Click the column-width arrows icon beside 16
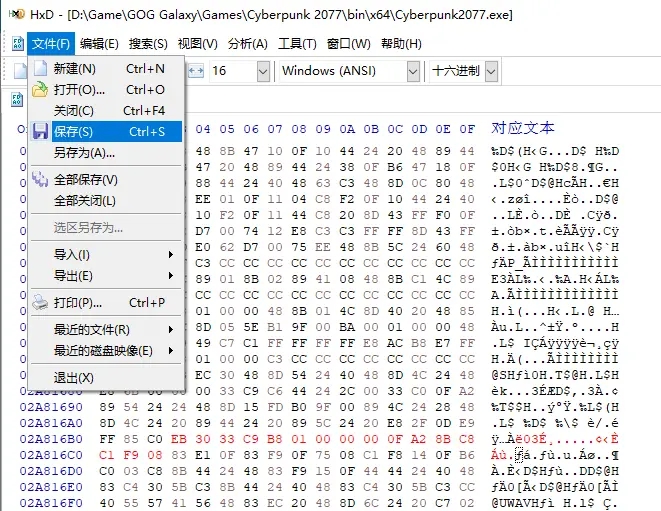 pyautogui.click(x=196, y=71)
